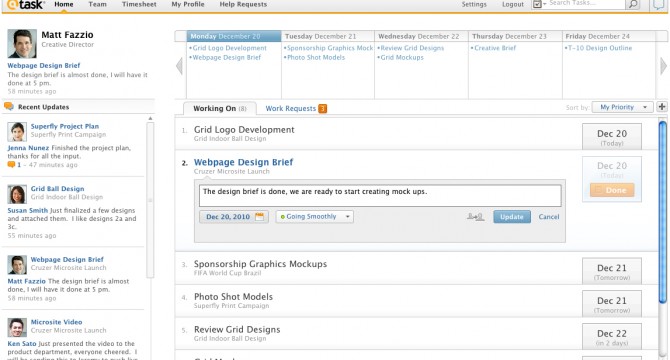Open the Superfly Project Plan update

pyautogui.click(x=65, y=126)
